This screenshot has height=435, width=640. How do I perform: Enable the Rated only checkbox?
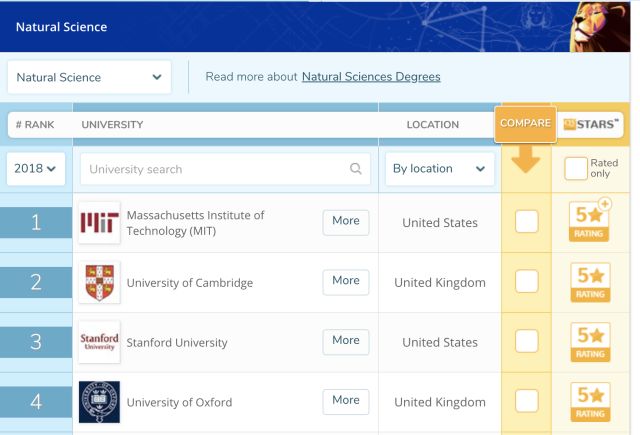[x=575, y=169]
